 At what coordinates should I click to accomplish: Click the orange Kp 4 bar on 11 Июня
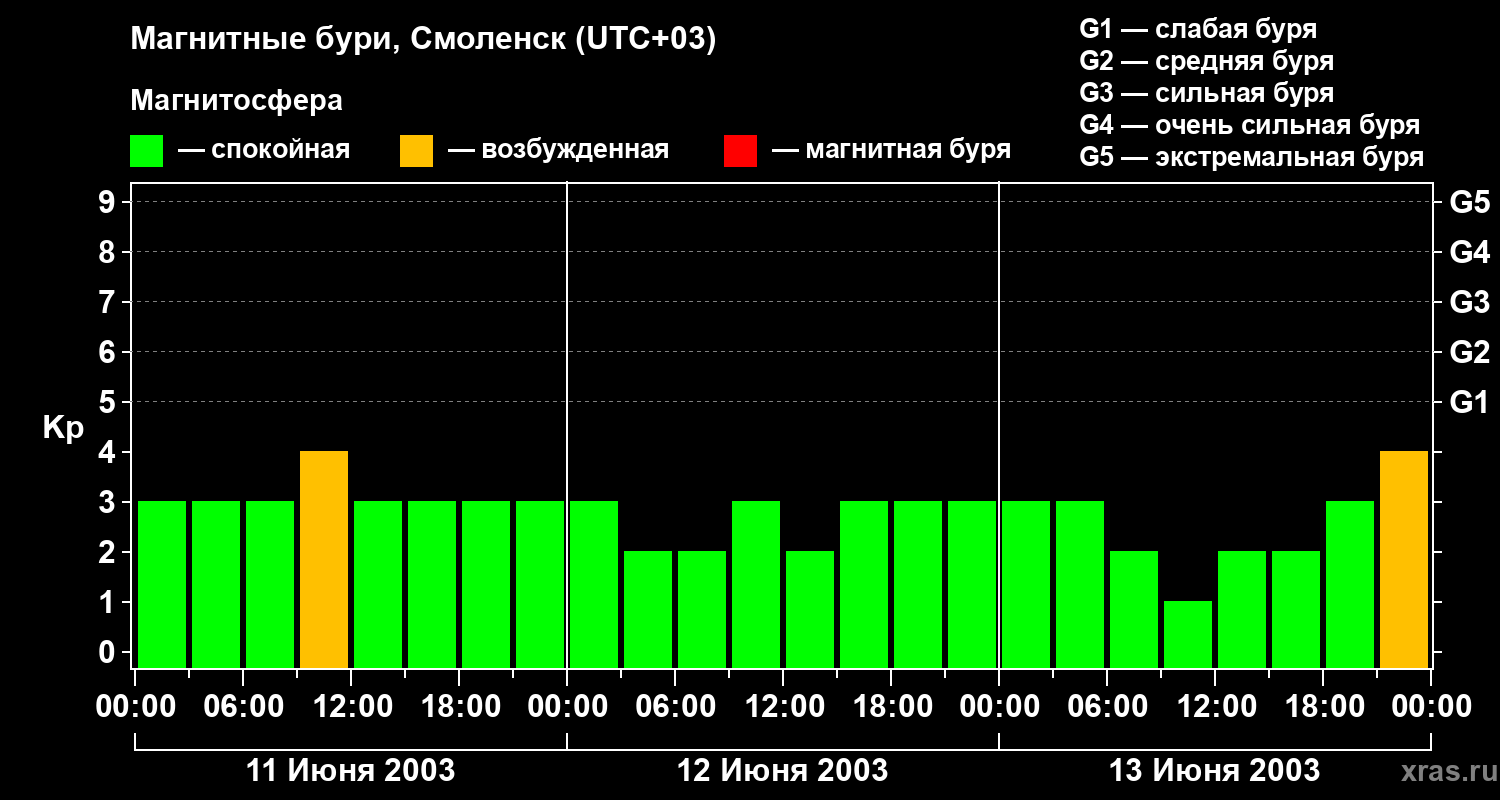click(x=324, y=560)
